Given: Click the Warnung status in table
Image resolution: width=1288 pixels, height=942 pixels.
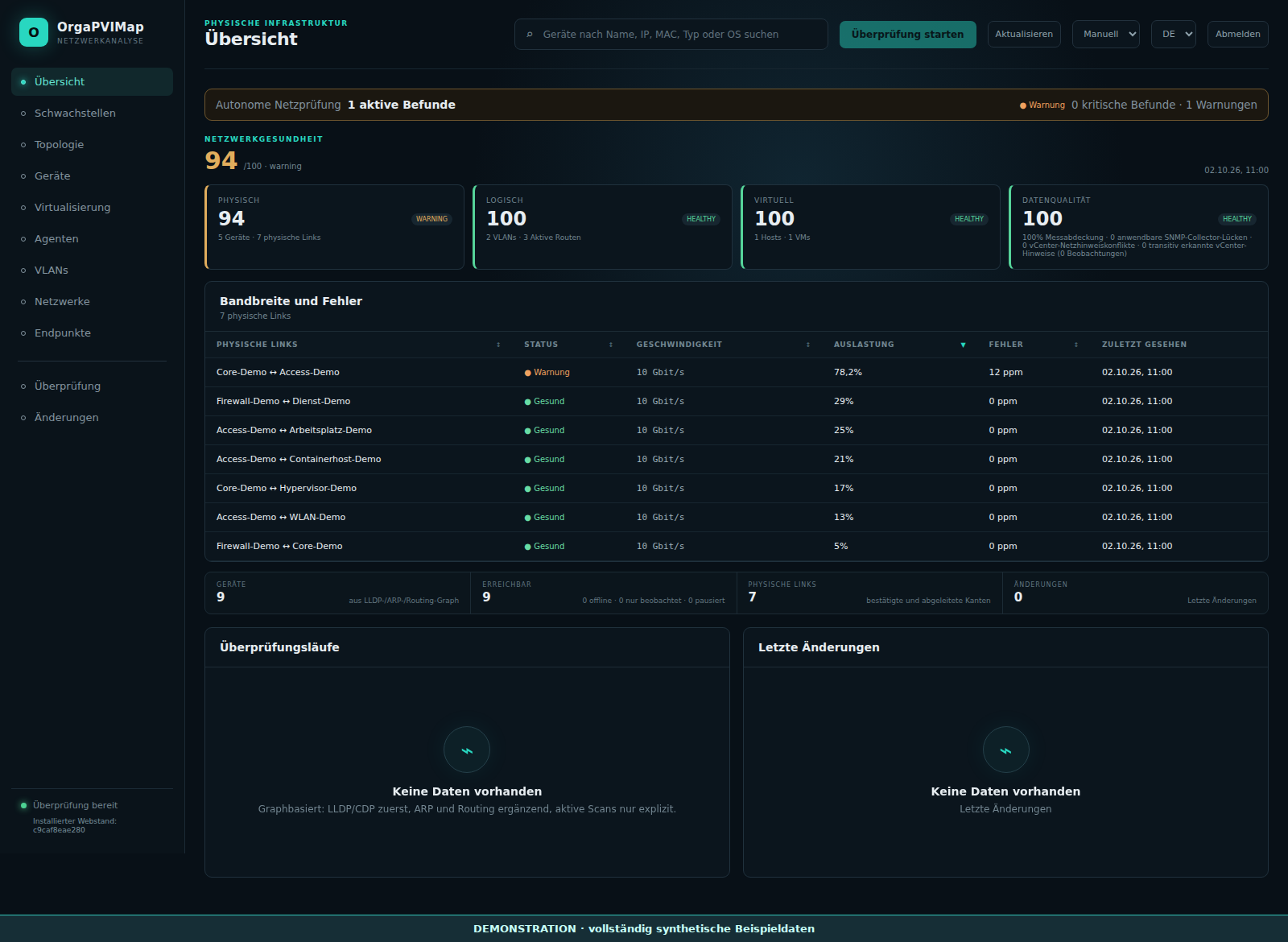Looking at the screenshot, I should coord(547,373).
